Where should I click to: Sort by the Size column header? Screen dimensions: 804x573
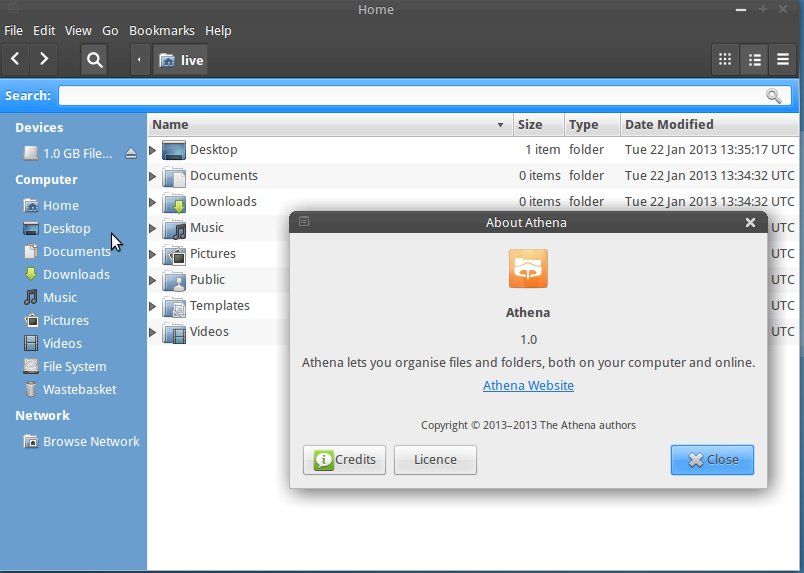[538, 125]
